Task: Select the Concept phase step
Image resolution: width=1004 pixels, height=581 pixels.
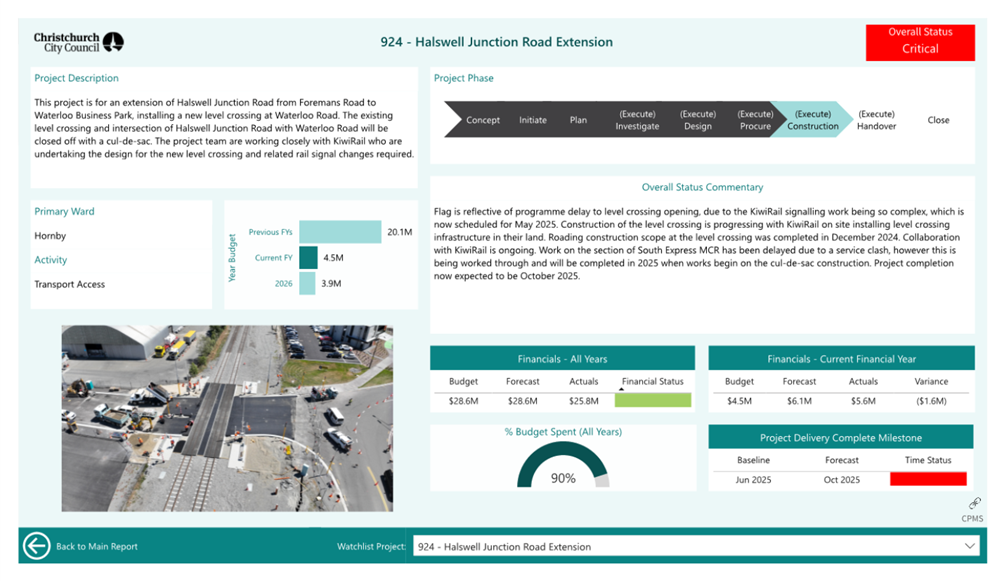Action: [482, 120]
